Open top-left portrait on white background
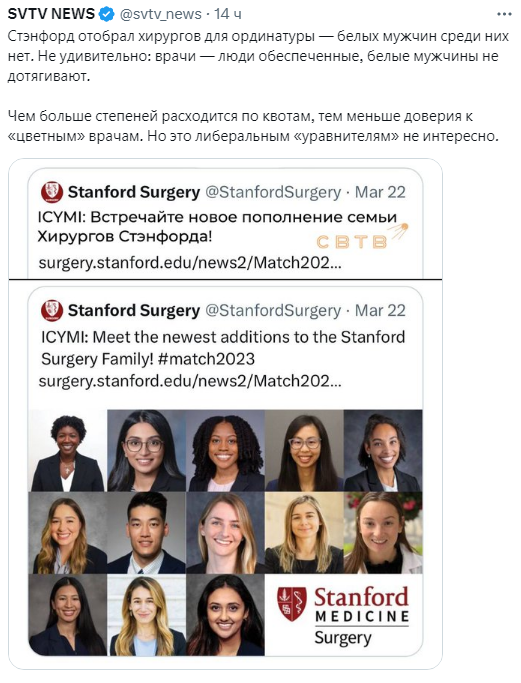This screenshot has height=683, width=521. 68,450
